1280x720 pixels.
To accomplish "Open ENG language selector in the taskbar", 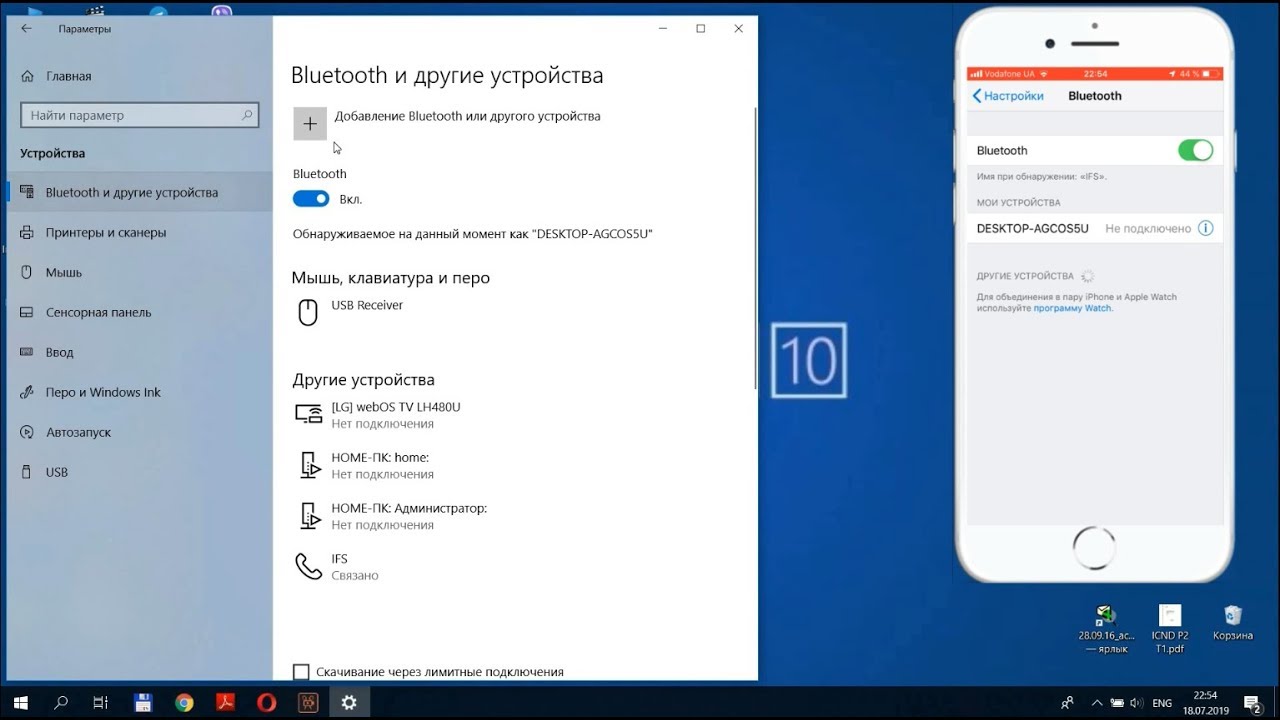I will [x=1161, y=703].
